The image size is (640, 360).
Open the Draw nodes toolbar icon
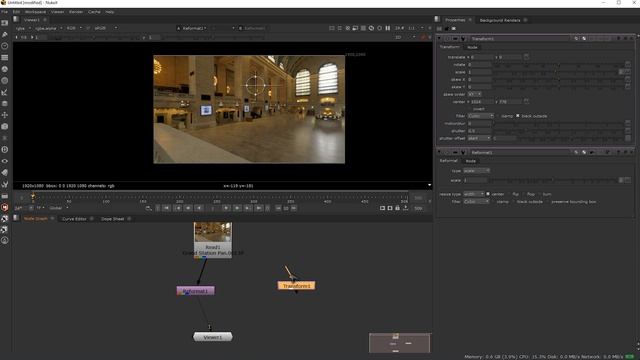click(x=4, y=34)
